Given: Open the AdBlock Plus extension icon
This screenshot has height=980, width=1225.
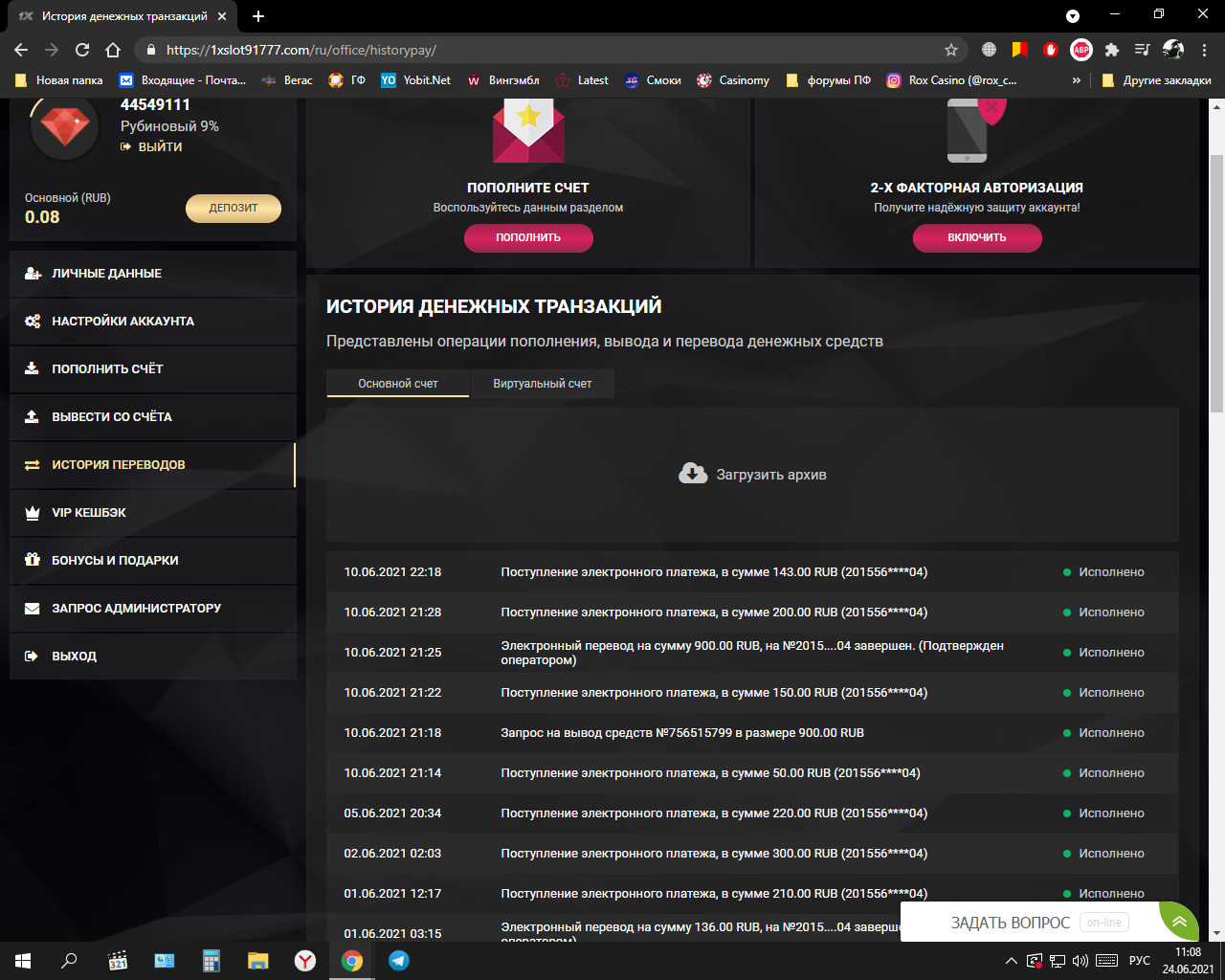Looking at the screenshot, I should click(x=1081, y=50).
